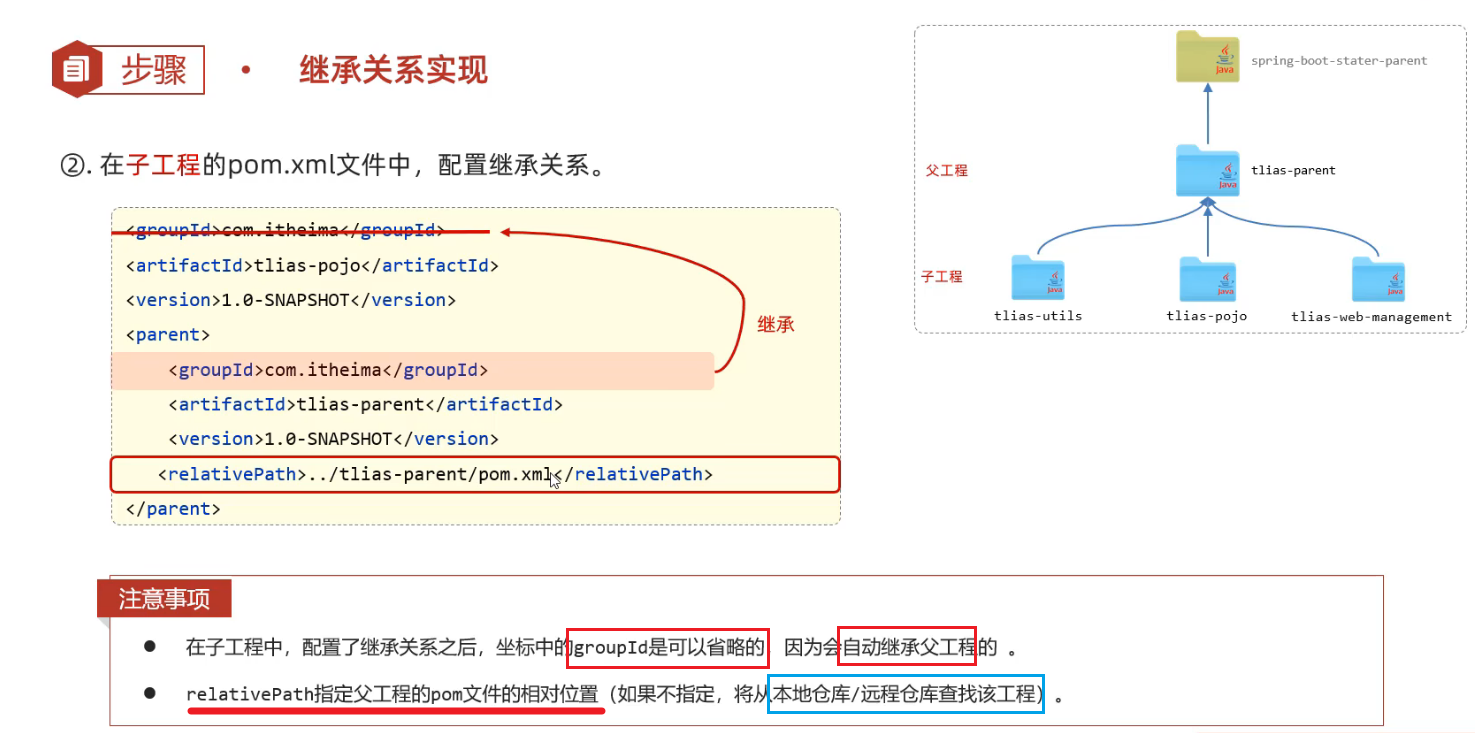The image size is (1475, 733).
Task: Select the tlias-parent folder icon
Action: coord(1206,171)
